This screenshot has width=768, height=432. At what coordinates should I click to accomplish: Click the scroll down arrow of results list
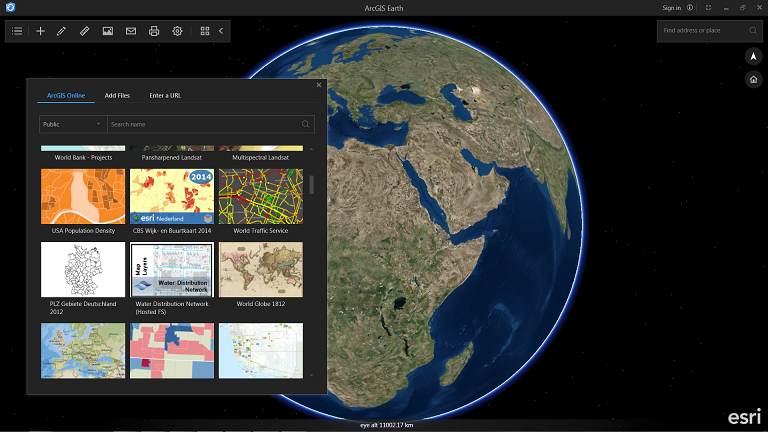click(312, 376)
